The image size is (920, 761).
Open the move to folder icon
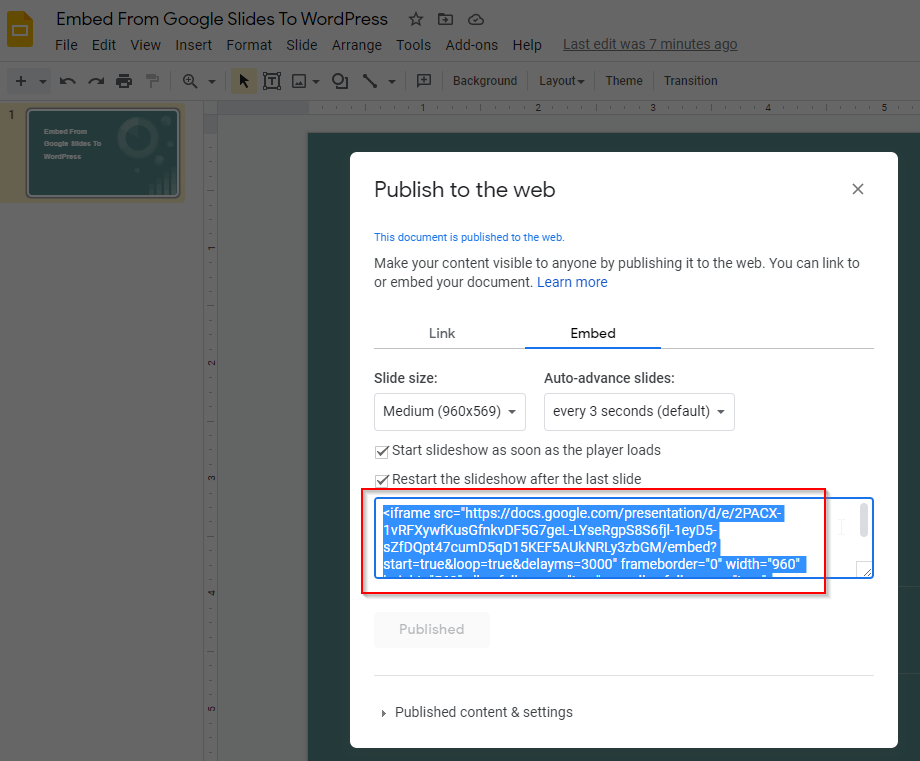click(x=445, y=19)
